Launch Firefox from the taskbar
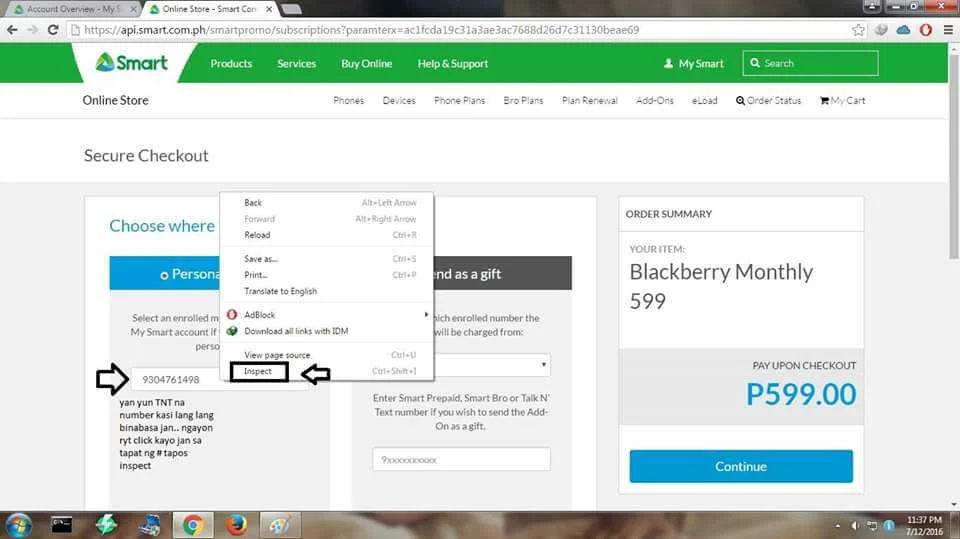Image resolution: width=960 pixels, height=539 pixels. (x=236, y=525)
